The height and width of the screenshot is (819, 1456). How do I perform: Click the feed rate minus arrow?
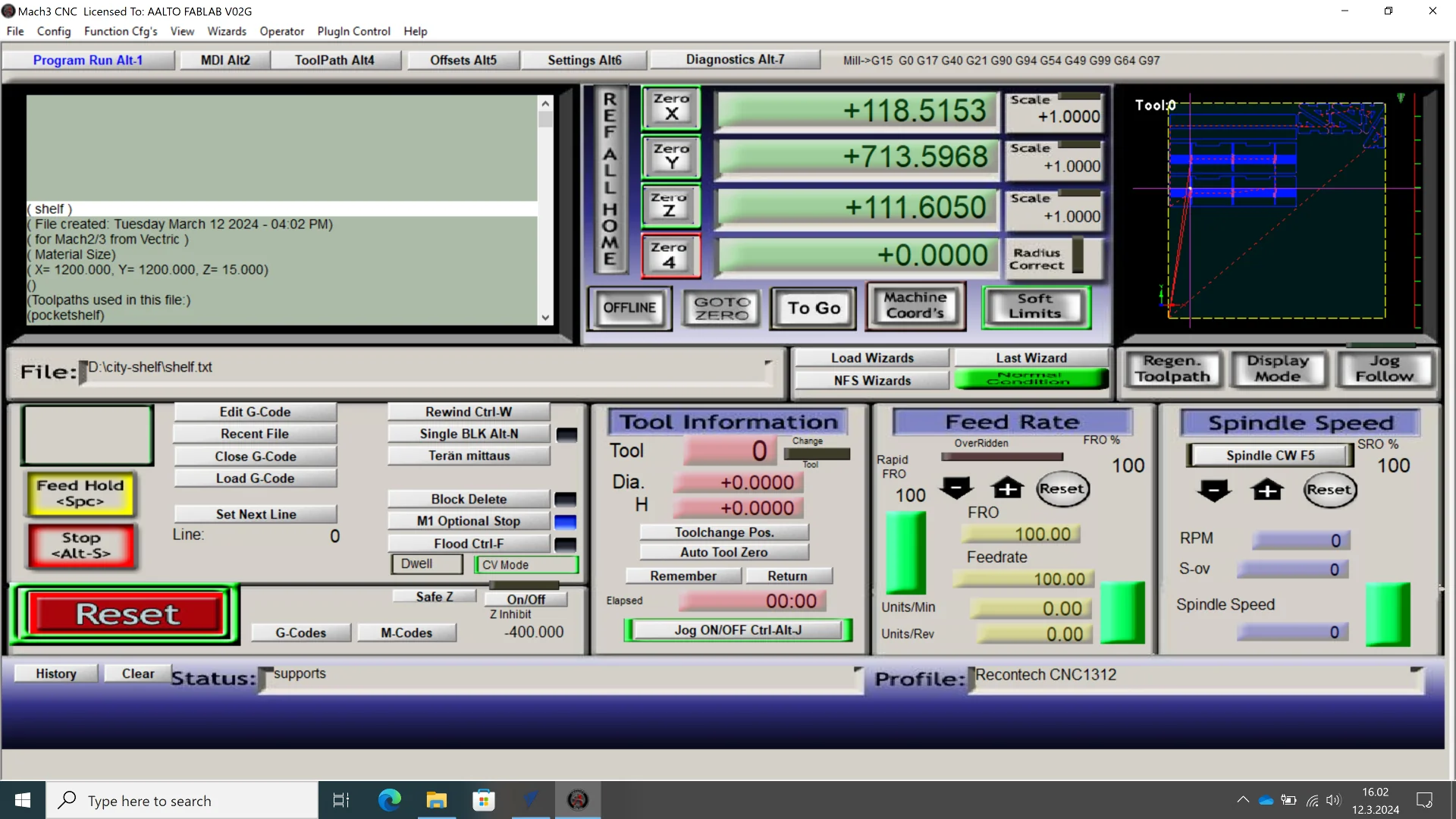click(956, 489)
